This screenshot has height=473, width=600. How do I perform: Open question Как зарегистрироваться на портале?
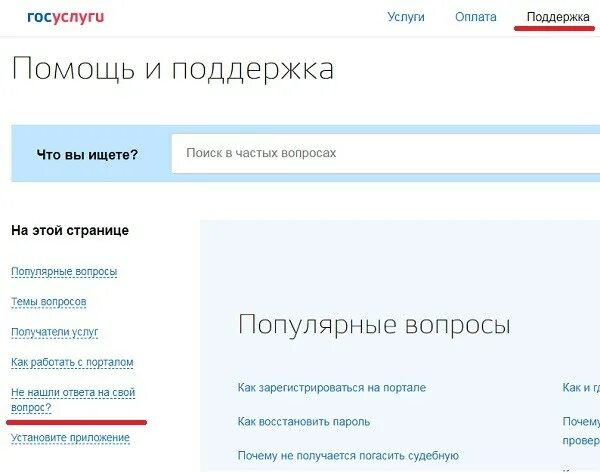point(331,388)
